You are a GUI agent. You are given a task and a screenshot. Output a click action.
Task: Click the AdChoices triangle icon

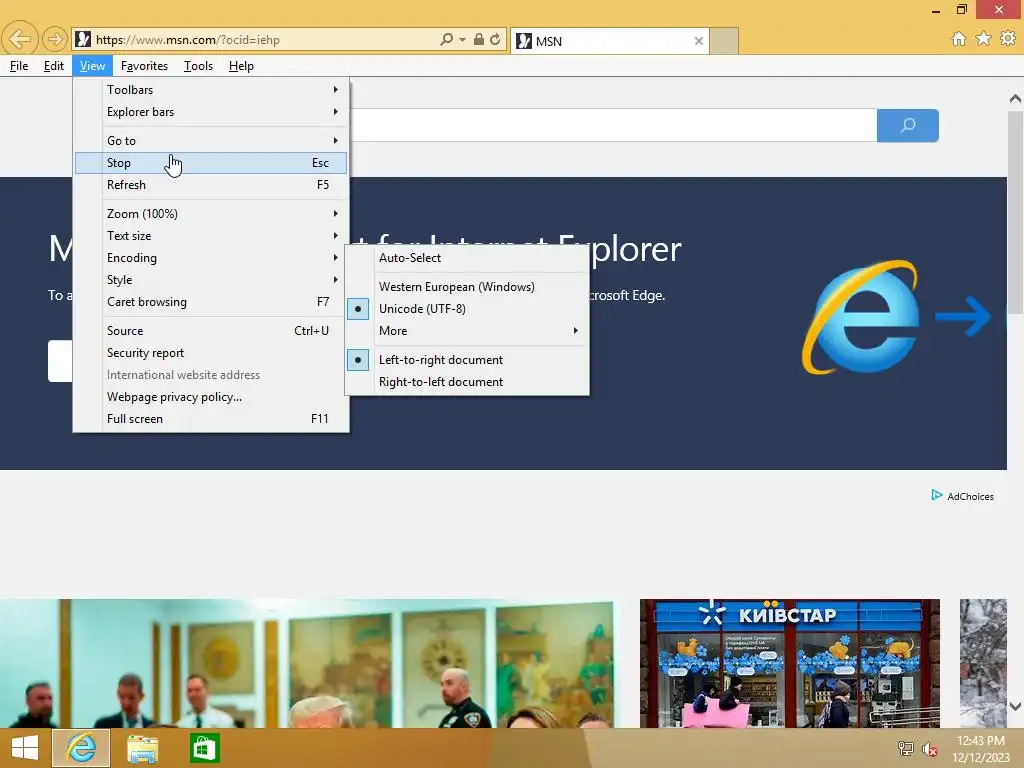(x=936, y=495)
